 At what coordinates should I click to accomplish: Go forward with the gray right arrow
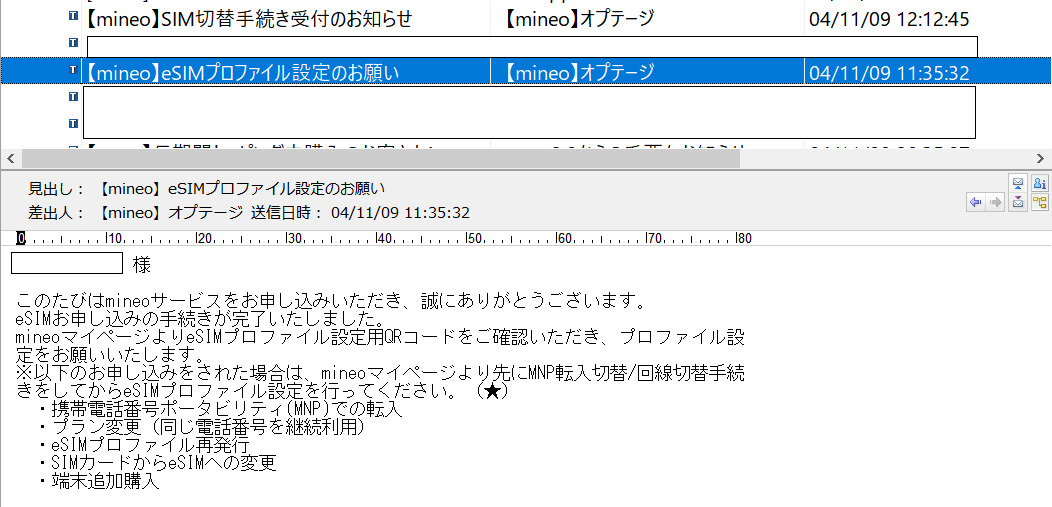pos(996,202)
